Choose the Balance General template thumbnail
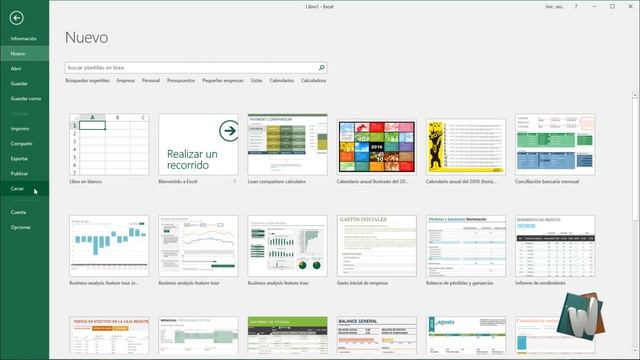The width and height of the screenshot is (640, 360). (x=377, y=335)
